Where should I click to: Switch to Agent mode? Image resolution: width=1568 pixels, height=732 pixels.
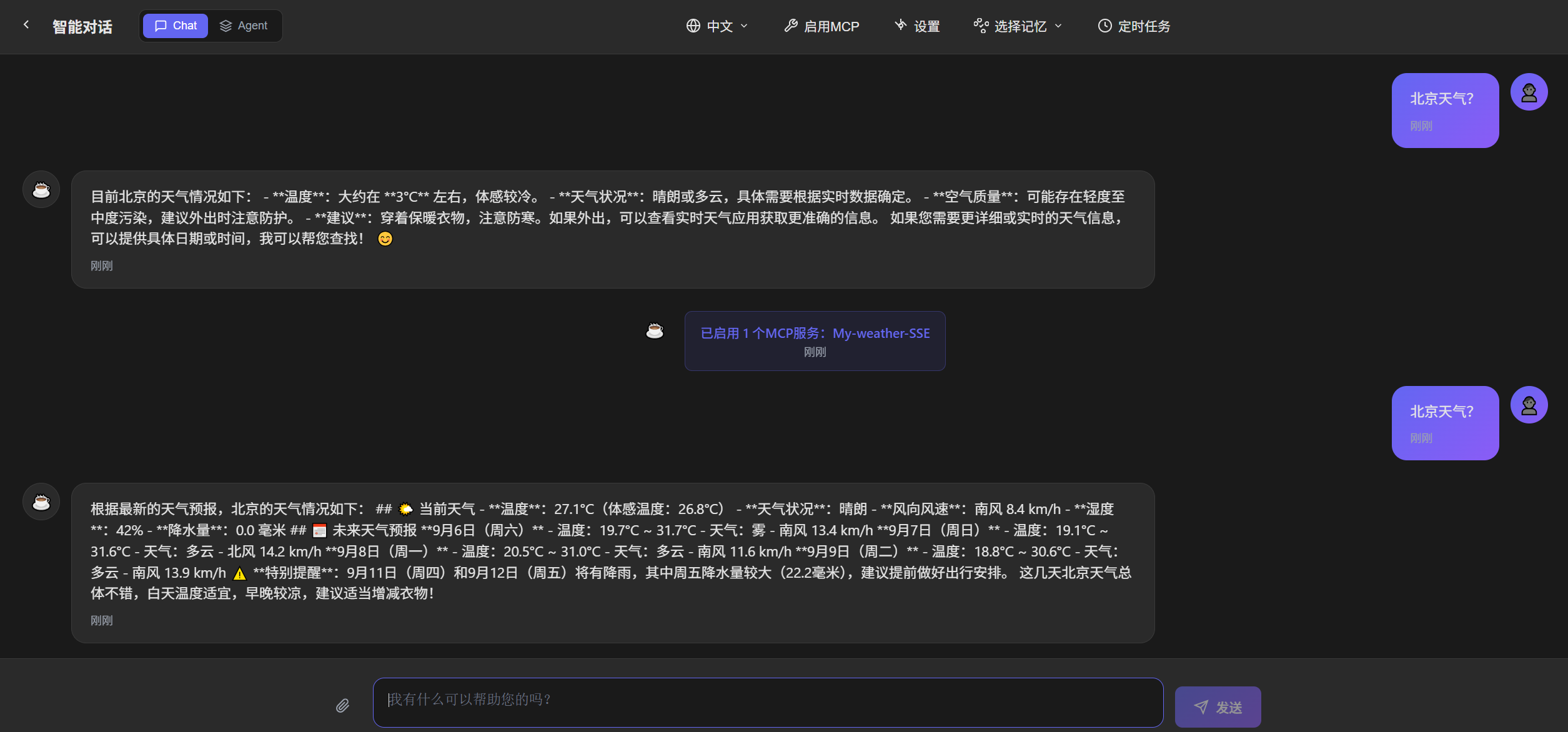point(244,26)
